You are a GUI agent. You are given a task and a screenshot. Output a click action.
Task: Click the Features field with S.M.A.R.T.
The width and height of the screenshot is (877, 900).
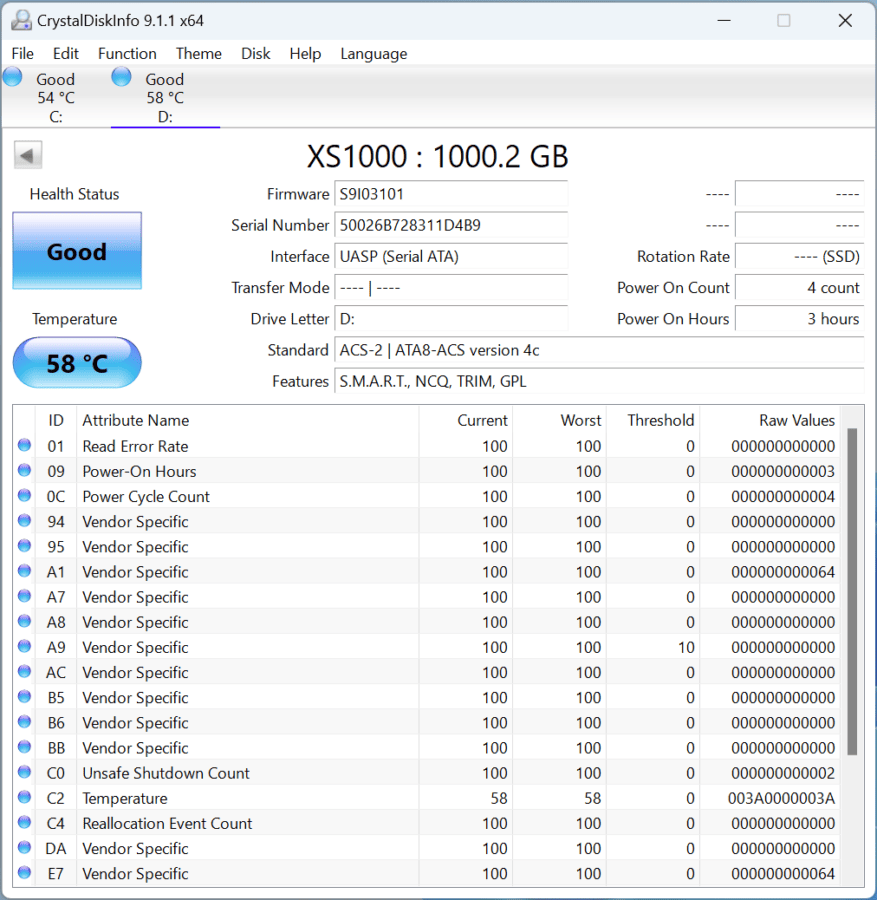click(599, 381)
